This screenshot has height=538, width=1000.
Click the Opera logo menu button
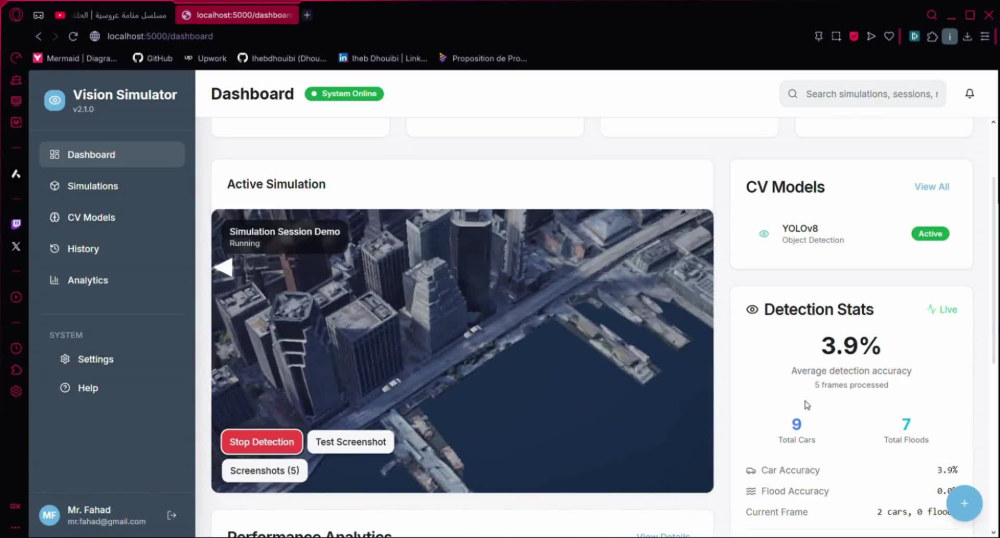coord(16,15)
